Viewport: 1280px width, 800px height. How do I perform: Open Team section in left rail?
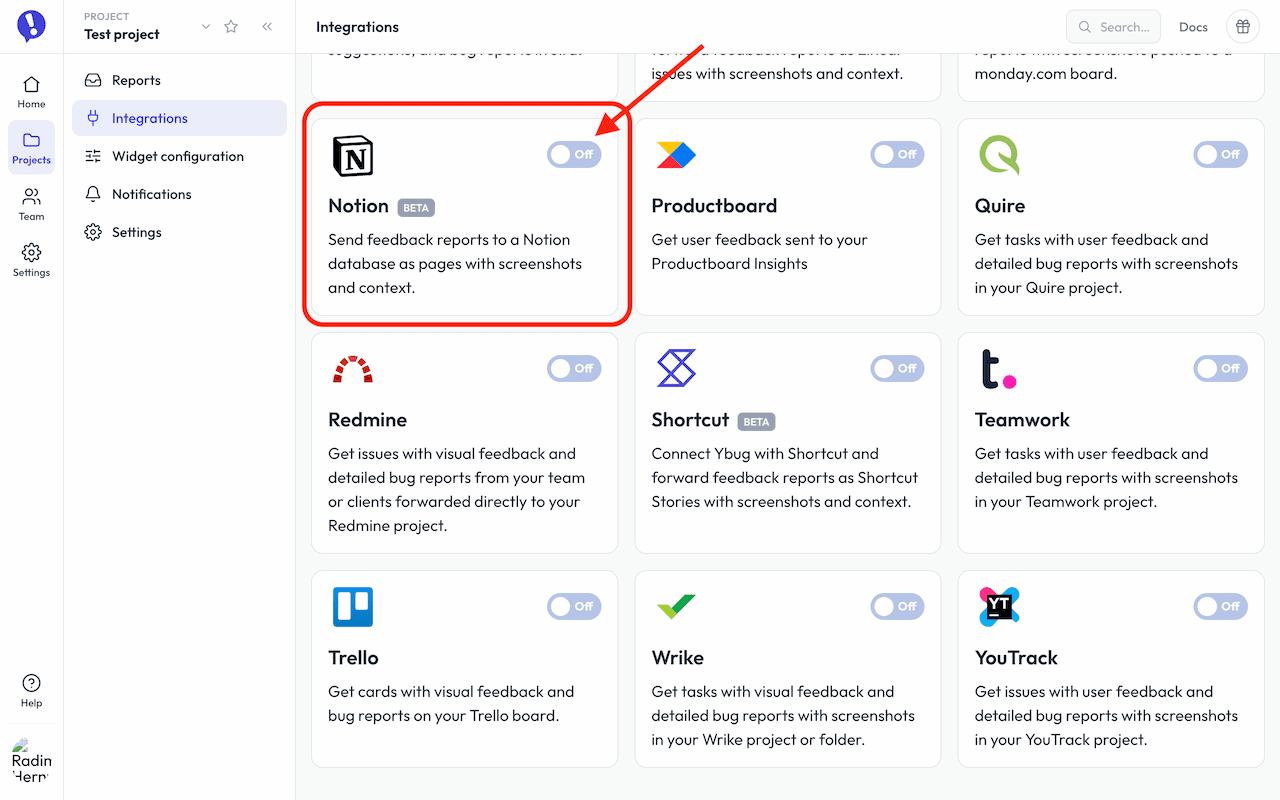click(31, 204)
